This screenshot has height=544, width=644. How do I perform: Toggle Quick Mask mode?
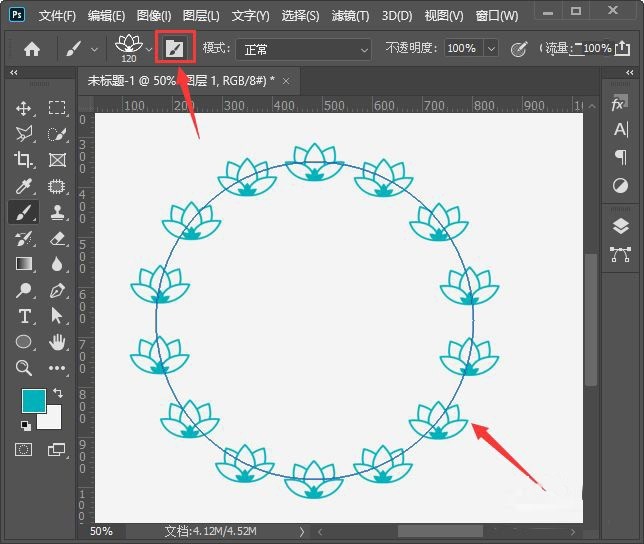(x=24, y=450)
